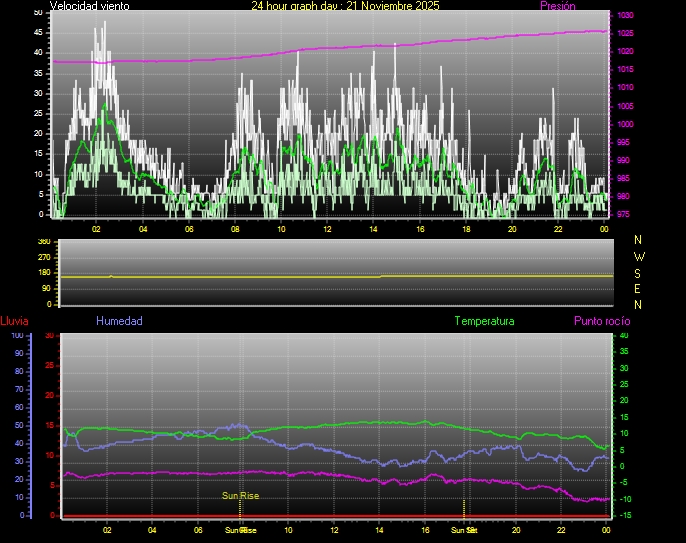Select the "S" compass direction letter

[639, 272]
